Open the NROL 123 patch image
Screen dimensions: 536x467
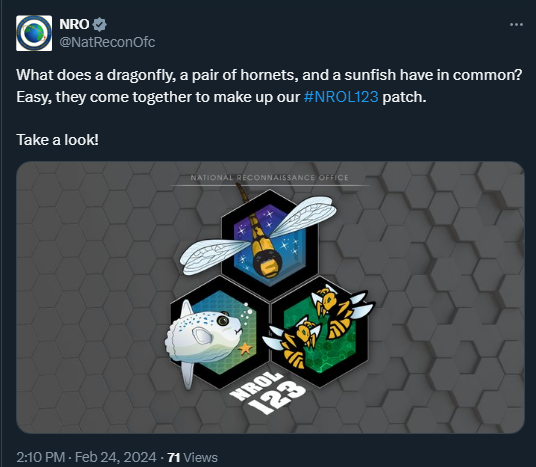270,297
